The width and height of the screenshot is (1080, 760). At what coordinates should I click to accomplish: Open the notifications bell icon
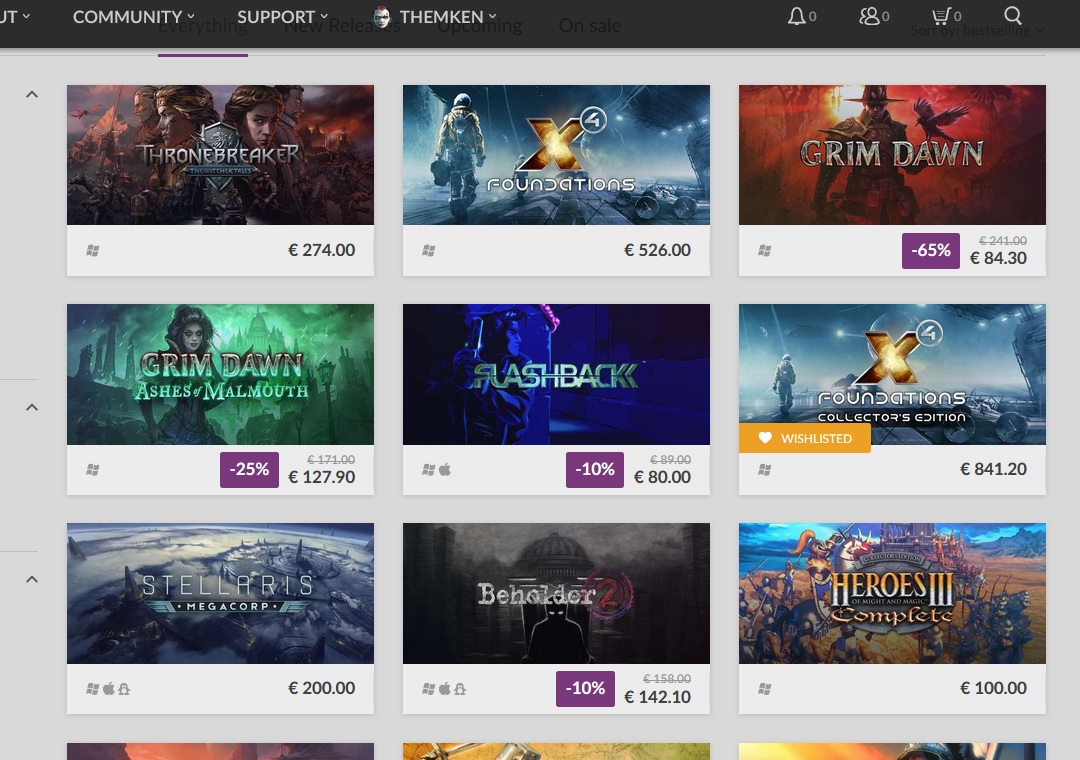(796, 16)
